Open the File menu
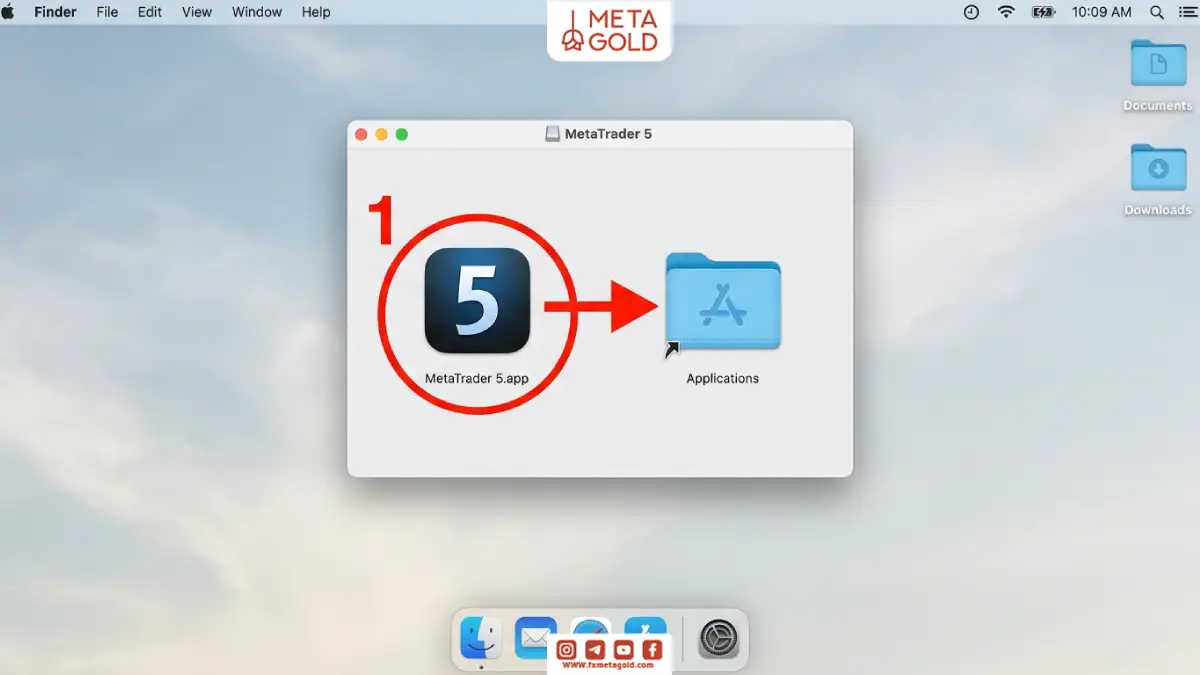 [107, 12]
